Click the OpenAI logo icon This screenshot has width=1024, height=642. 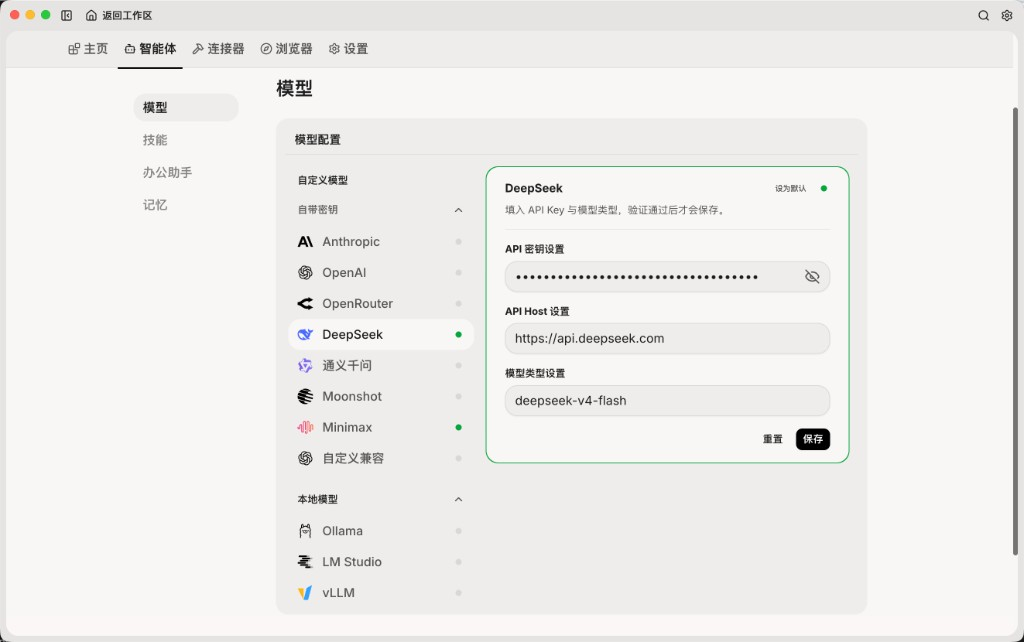coord(305,272)
